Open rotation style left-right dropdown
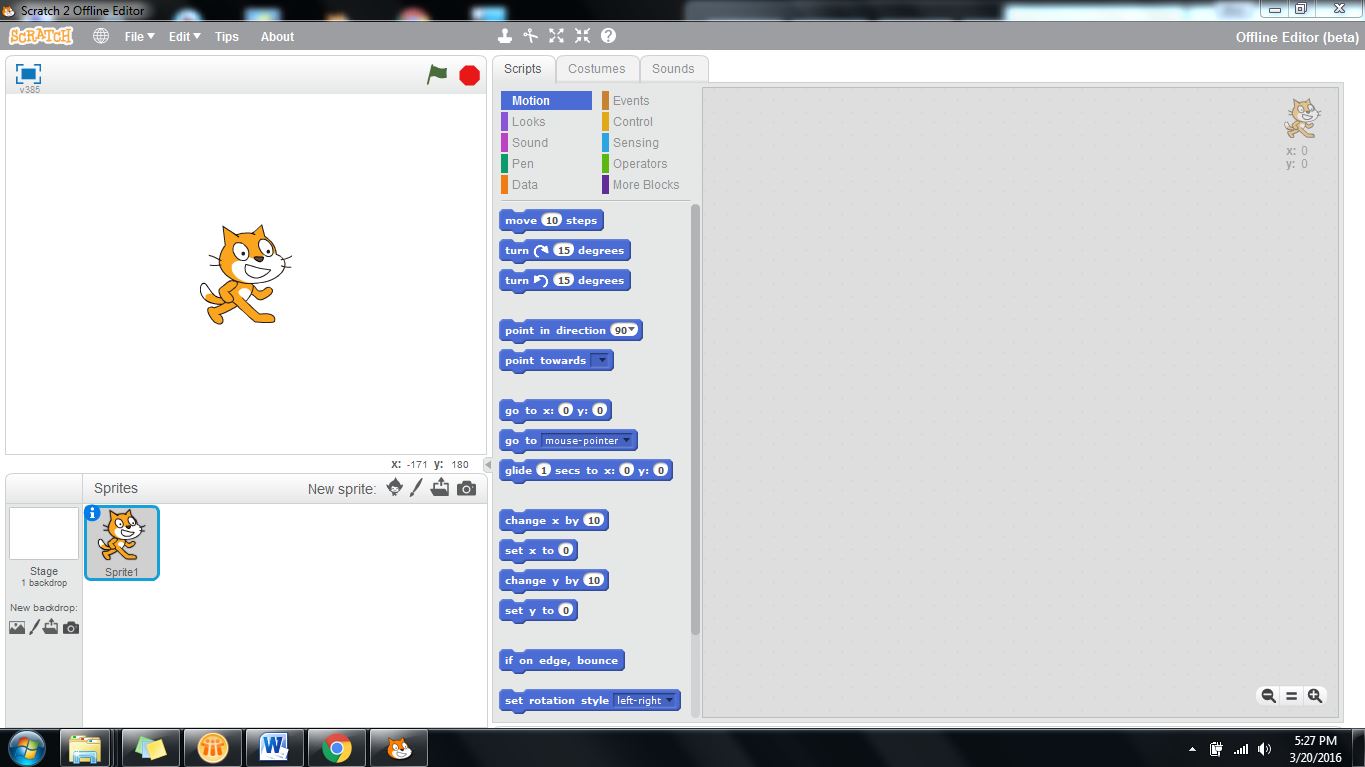1365x767 pixels. click(670, 701)
